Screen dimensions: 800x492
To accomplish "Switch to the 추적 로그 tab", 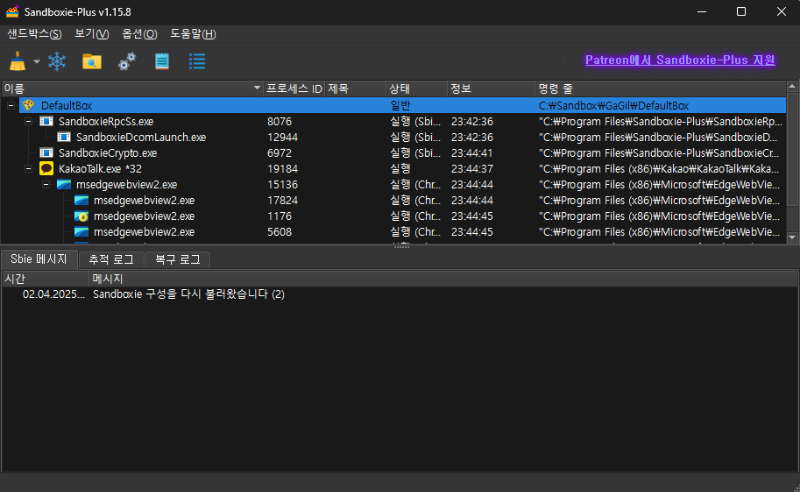I will (111, 260).
